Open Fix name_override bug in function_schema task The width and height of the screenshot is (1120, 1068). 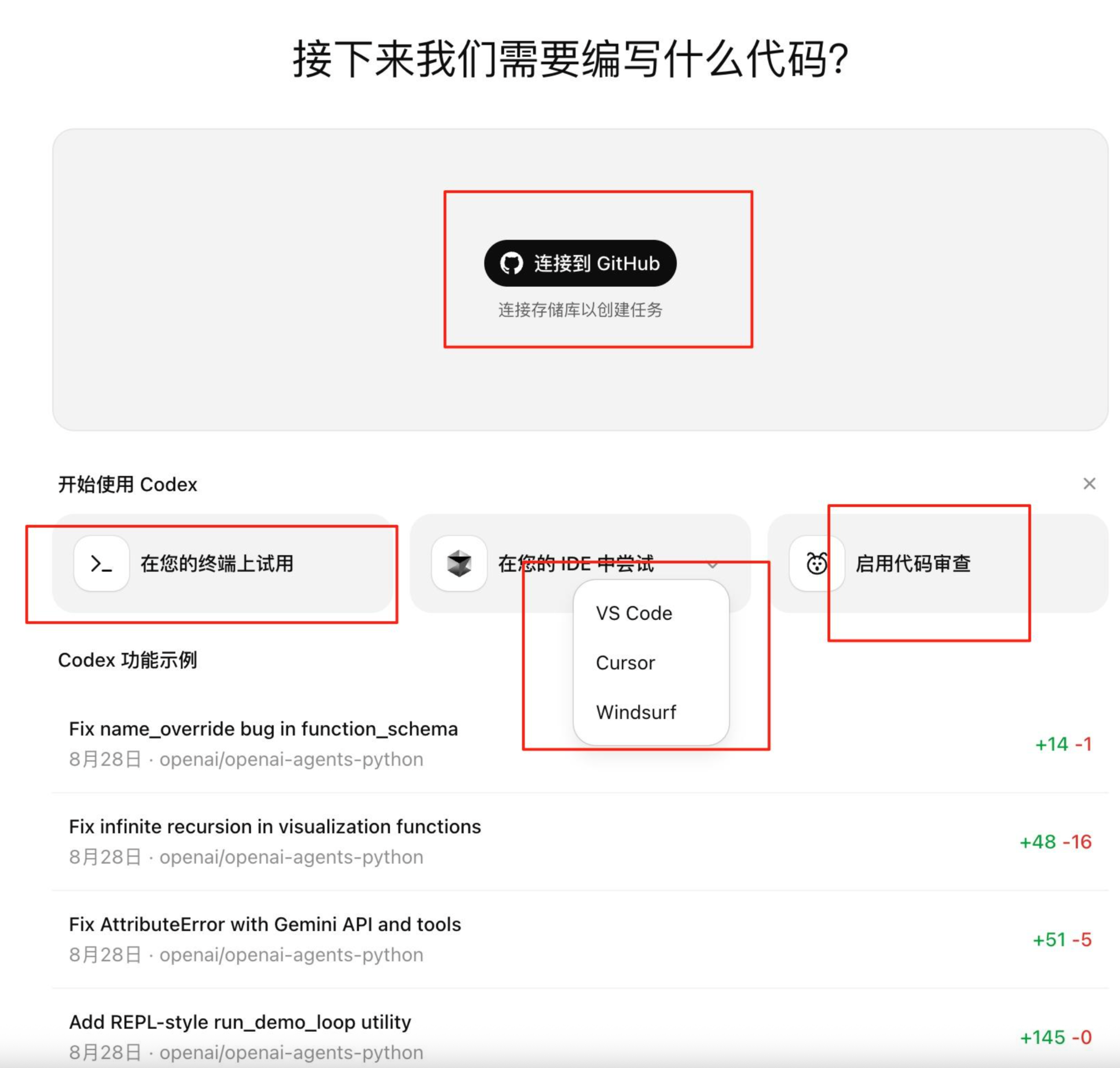coord(263,729)
